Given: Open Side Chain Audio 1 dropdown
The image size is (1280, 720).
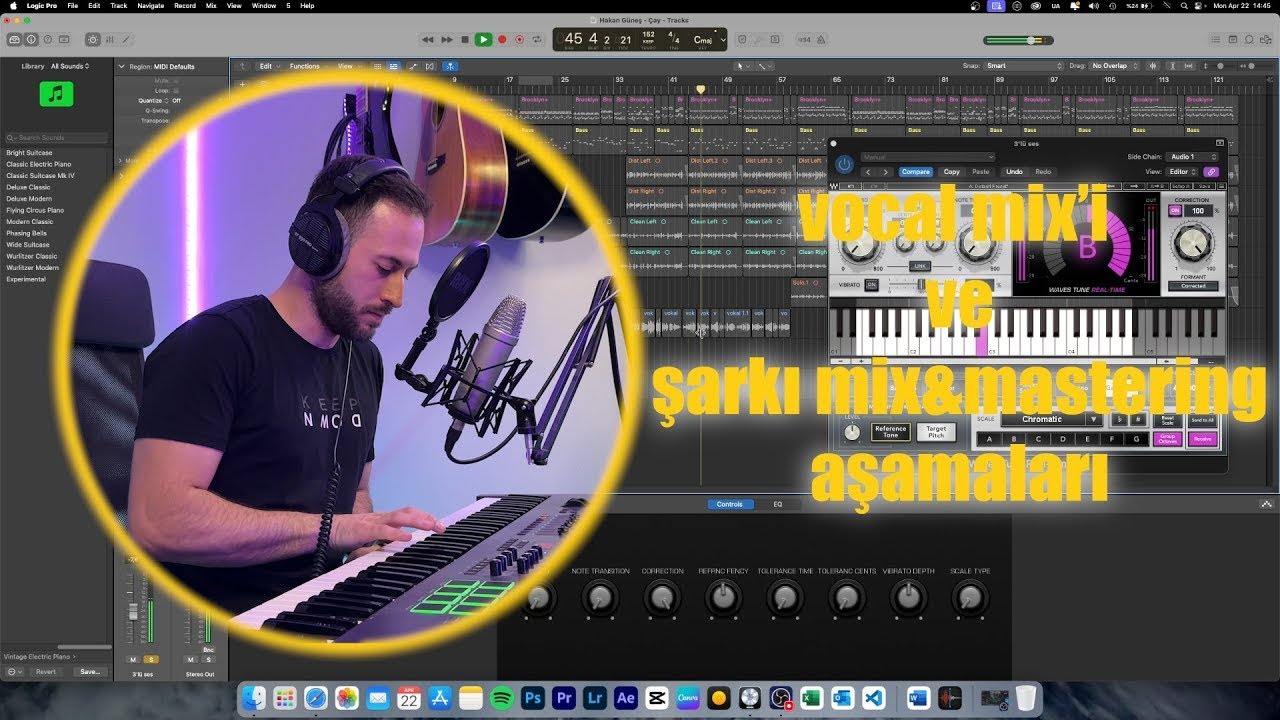Looking at the screenshot, I should tap(1194, 157).
